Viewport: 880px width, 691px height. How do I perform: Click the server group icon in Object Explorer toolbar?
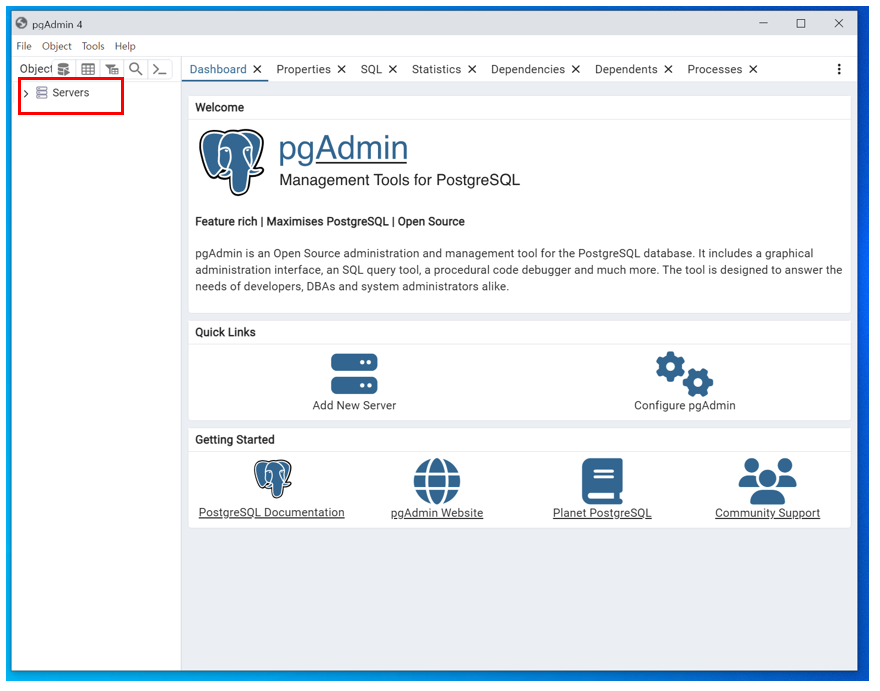coord(64,69)
